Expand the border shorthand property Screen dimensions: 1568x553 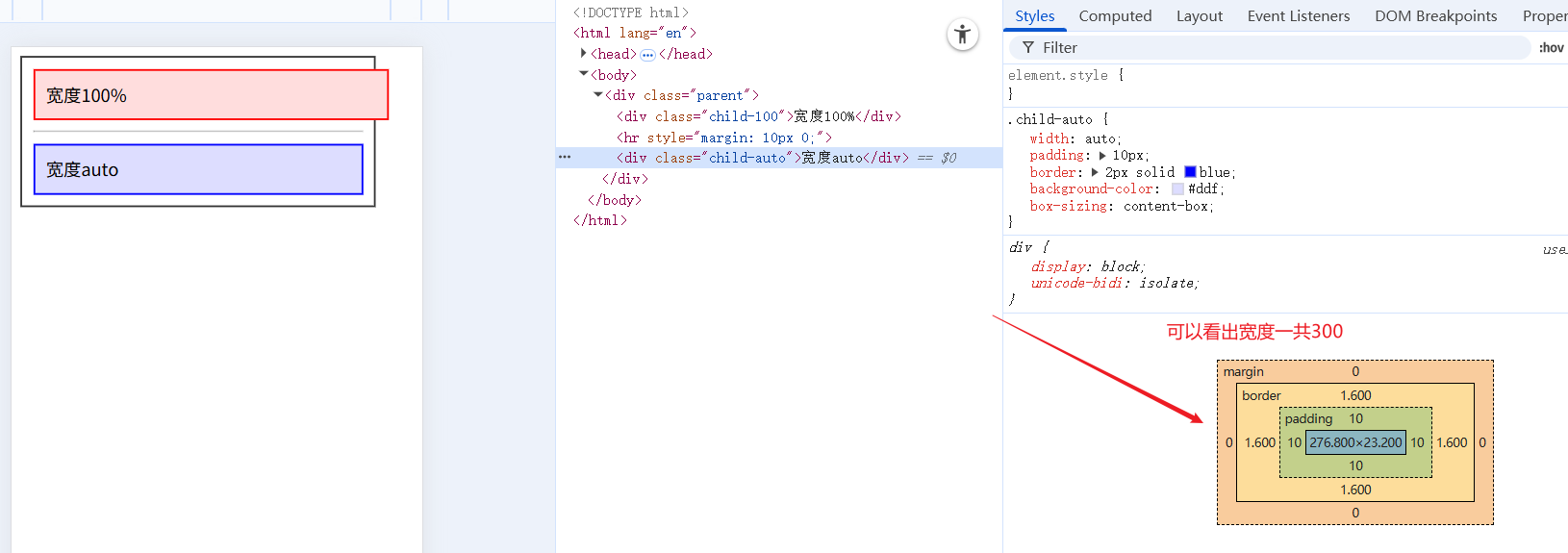click(x=1095, y=172)
